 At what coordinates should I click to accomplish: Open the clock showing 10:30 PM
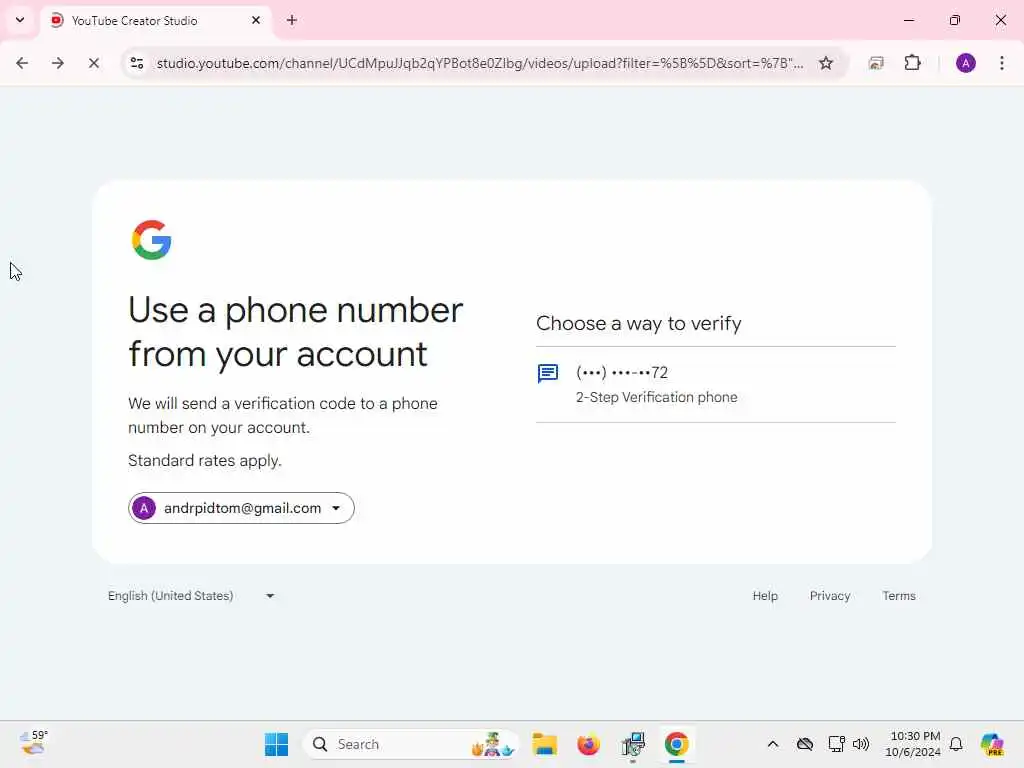click(913, 744)
